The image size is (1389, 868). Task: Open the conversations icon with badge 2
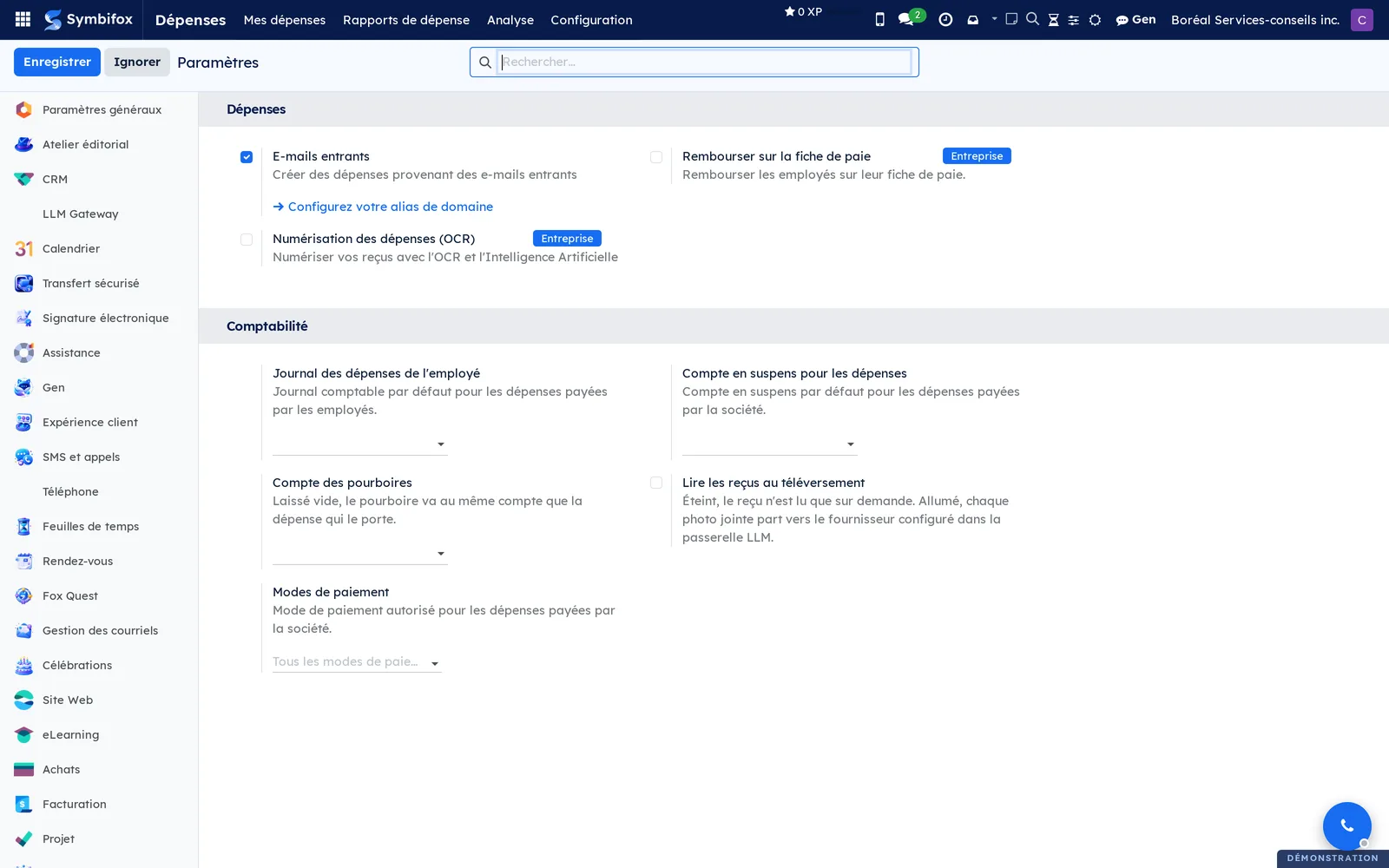910,18
